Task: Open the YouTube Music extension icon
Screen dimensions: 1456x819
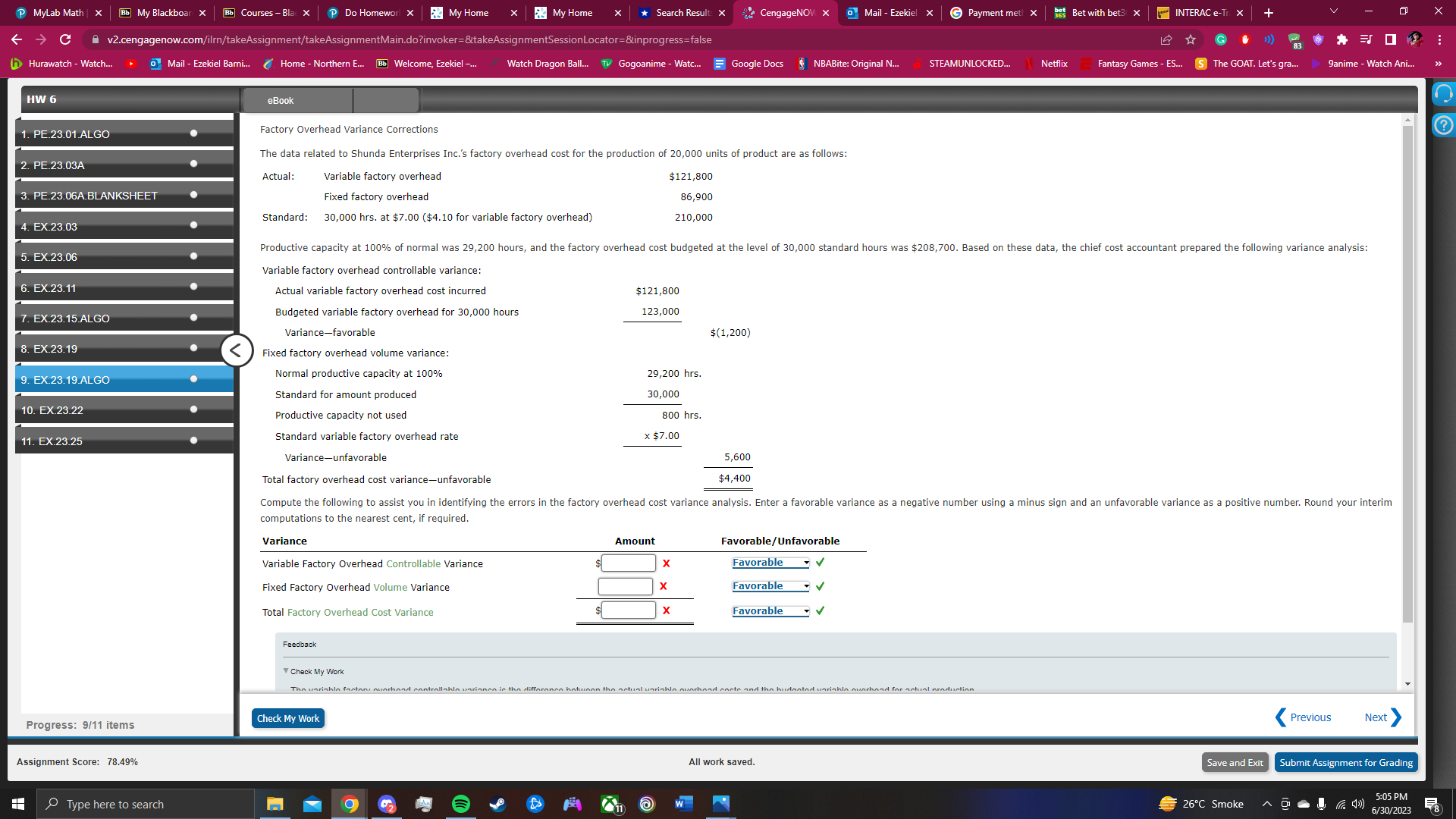Action: point(1367,39)
